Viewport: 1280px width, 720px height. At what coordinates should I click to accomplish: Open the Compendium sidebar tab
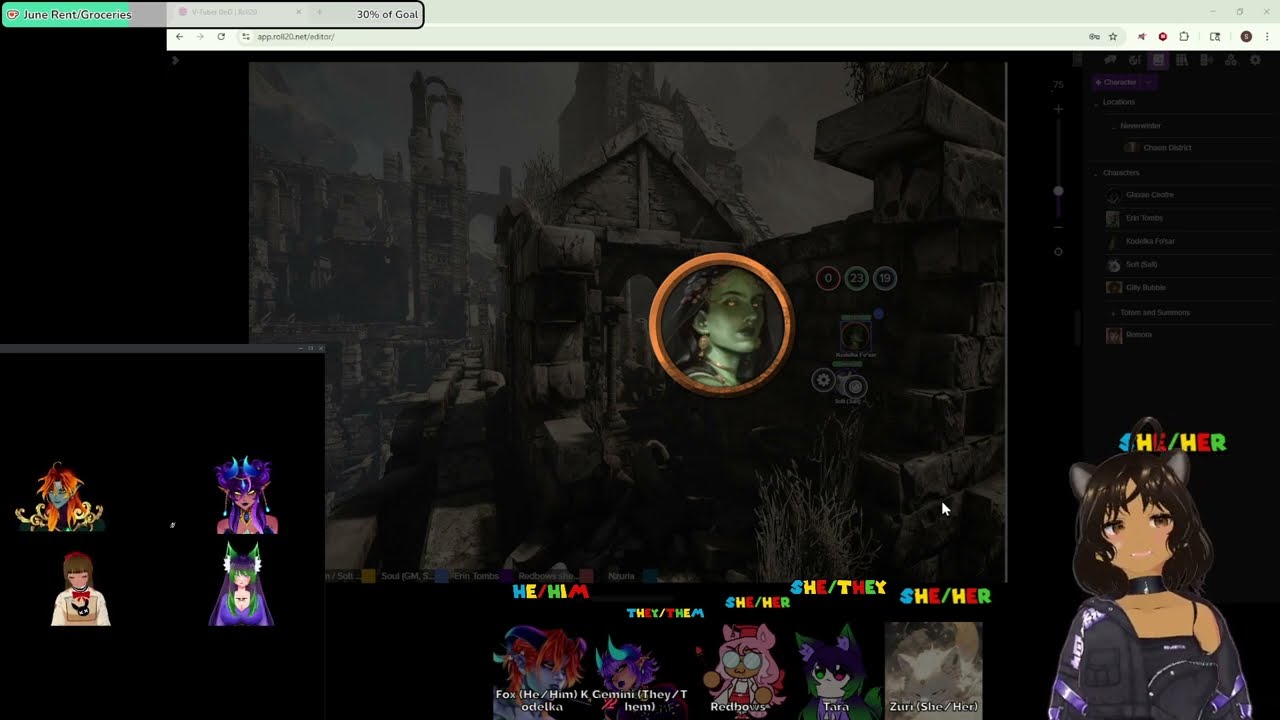[x=1182, y=61]
